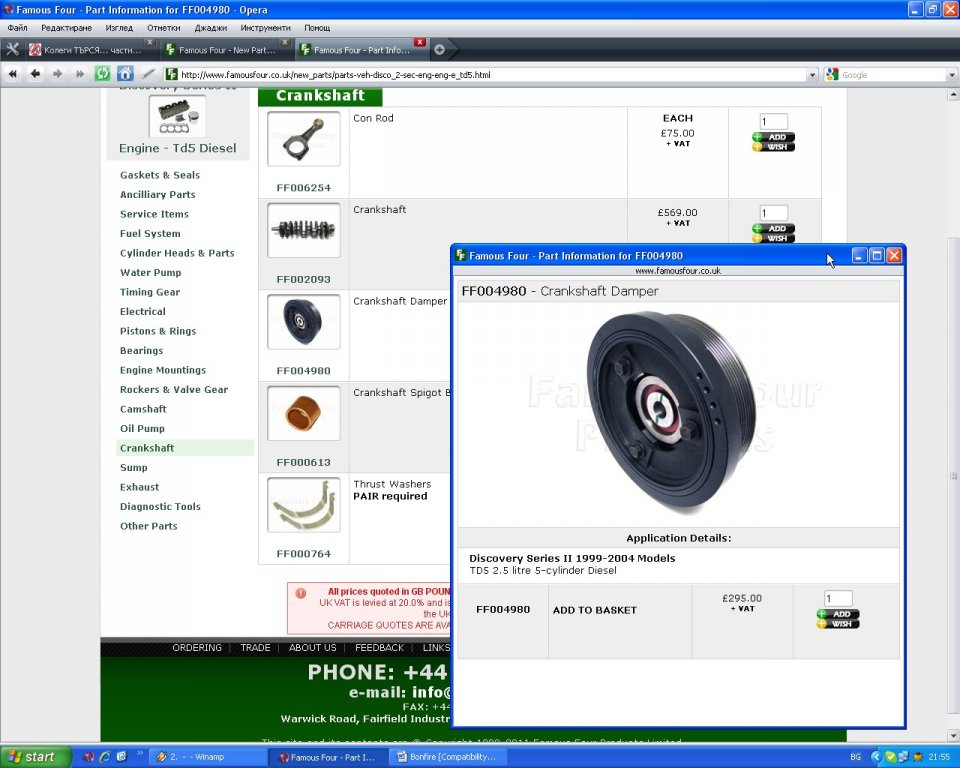Viewport: 960px width, 768px height.
Task: Add Crankshaft FF002093 to basket
Action: click(x=773, y=228)
